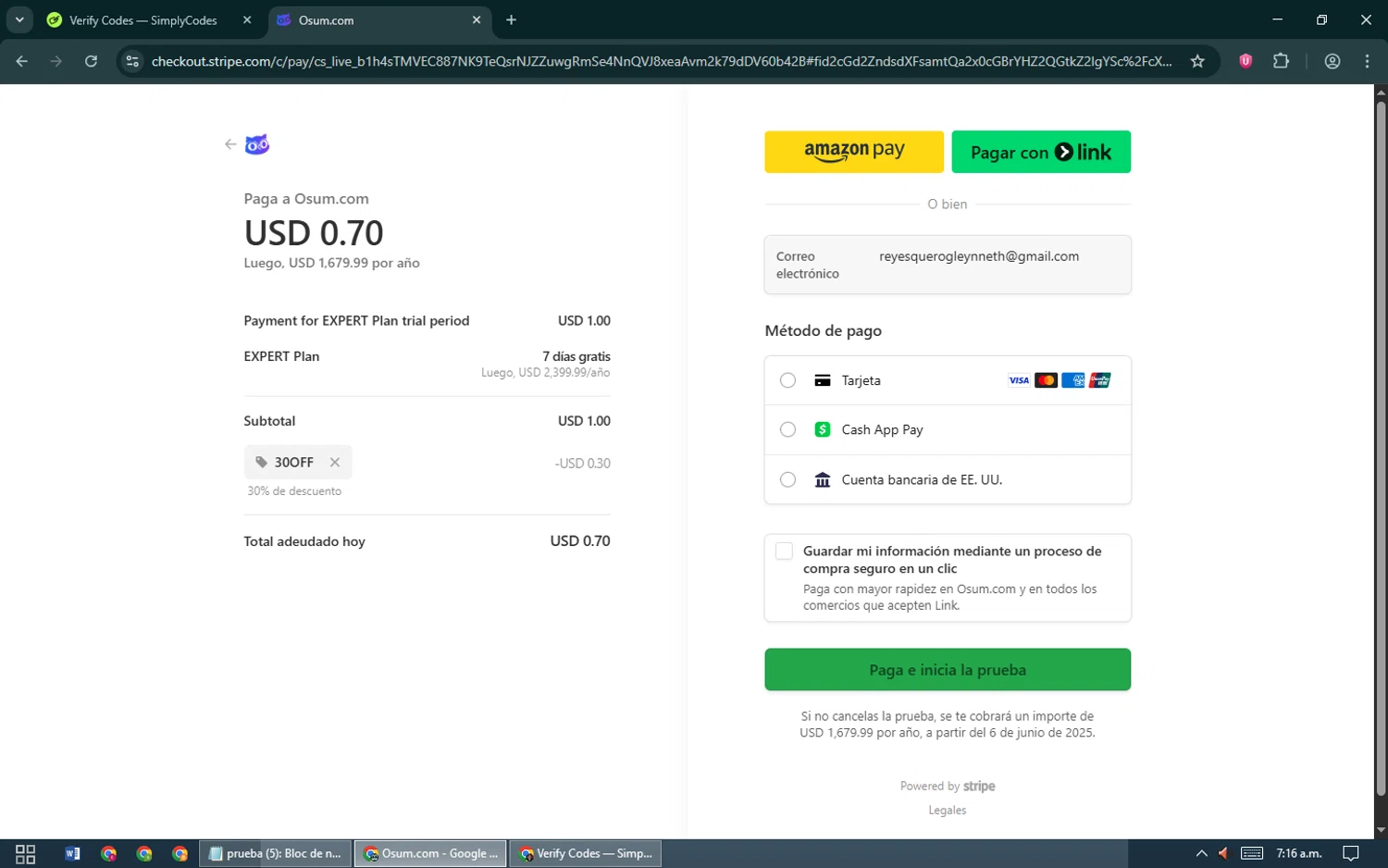The height and width of the screenshot is (868, 1388).
Task: Click the Visa card logo
Action: point(1019,380)
